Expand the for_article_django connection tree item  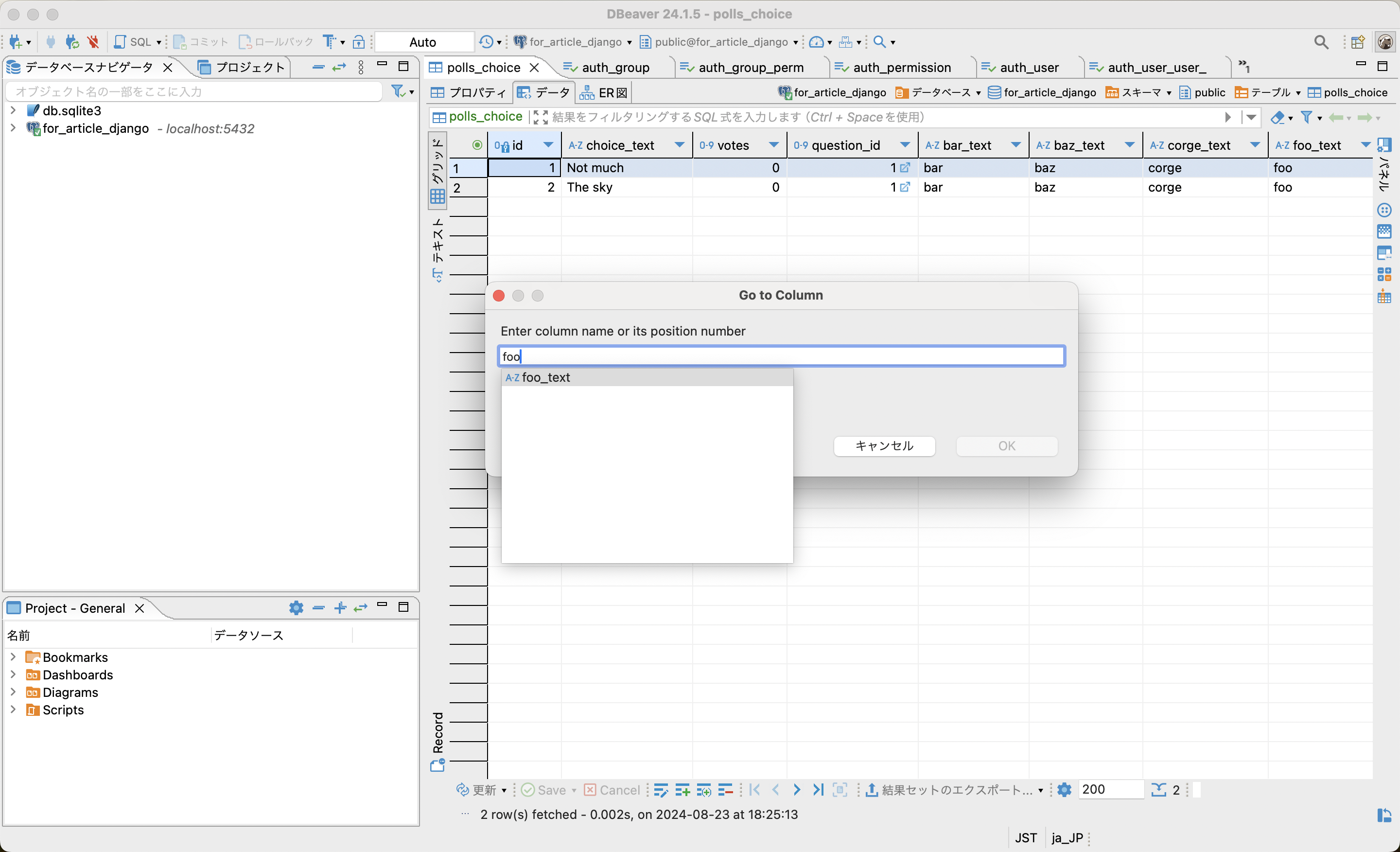pyautogui.click(x=13, y=128)
